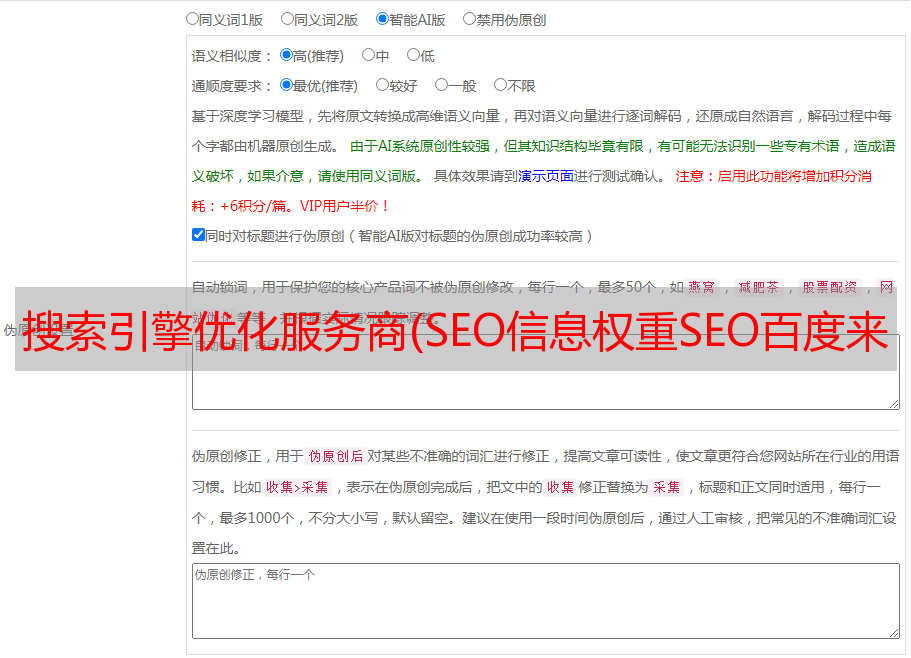Click resize grip of 自动锁词 textarea
The height and width of the screenshot is (658, 911).
click(894, 404)
